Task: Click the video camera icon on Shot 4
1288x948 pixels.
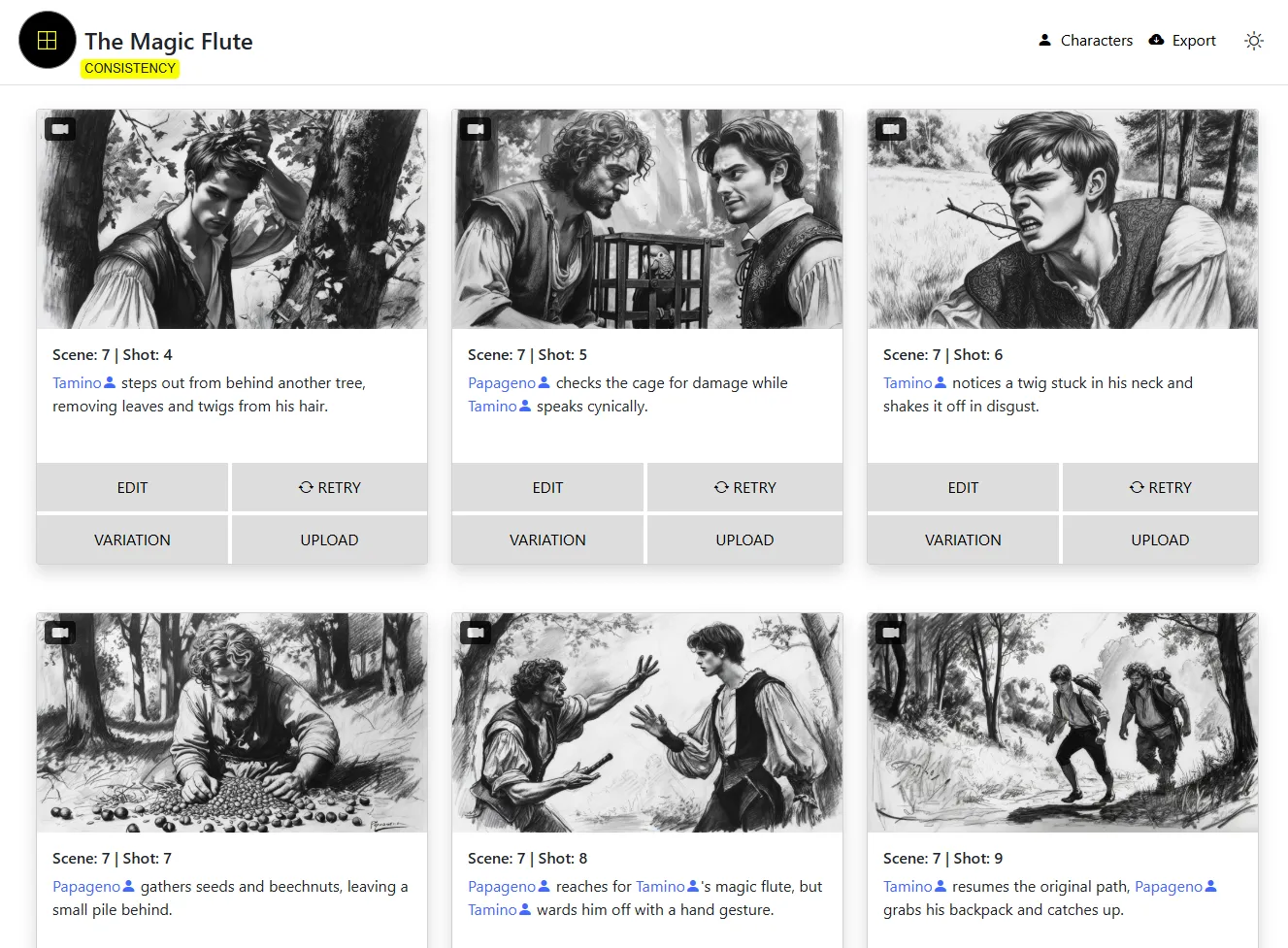Action: tap(60, 129)
